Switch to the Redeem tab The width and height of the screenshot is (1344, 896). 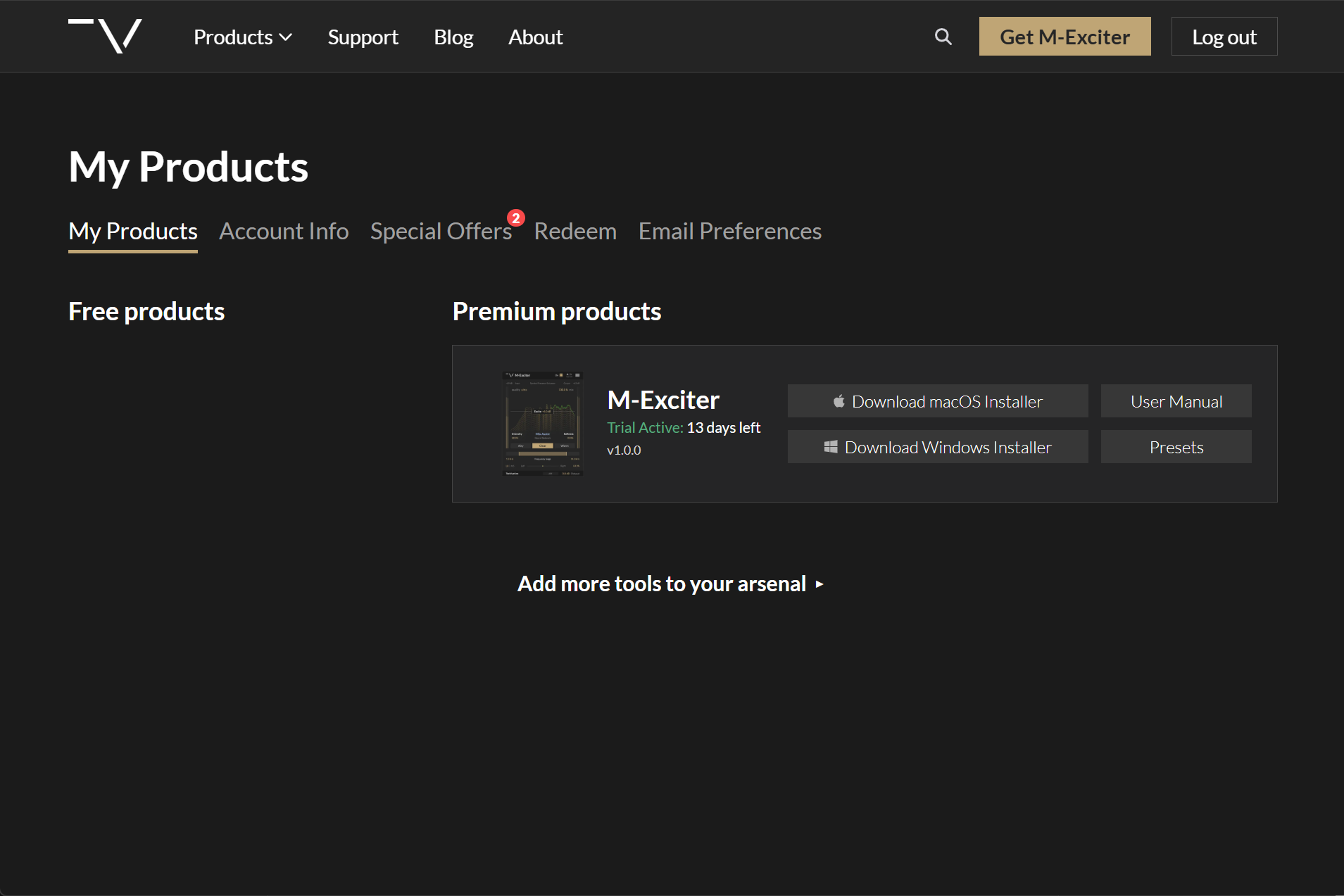[575, 232]
